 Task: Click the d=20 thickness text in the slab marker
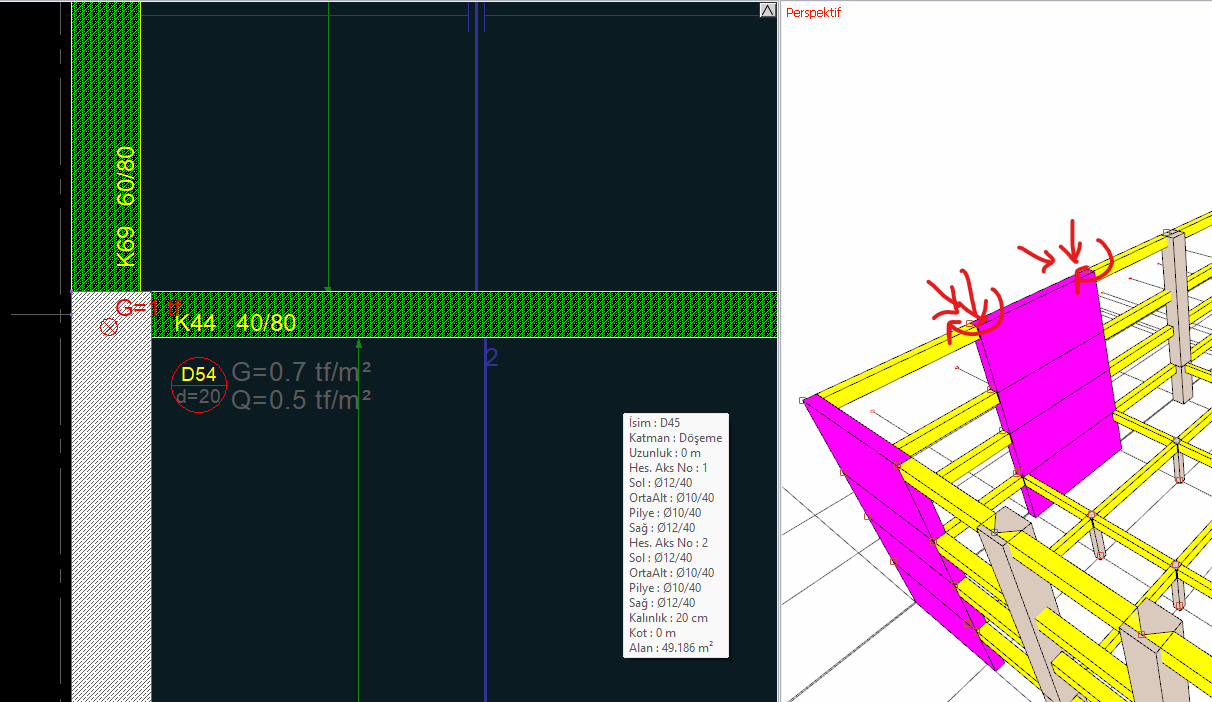[198, 396]
